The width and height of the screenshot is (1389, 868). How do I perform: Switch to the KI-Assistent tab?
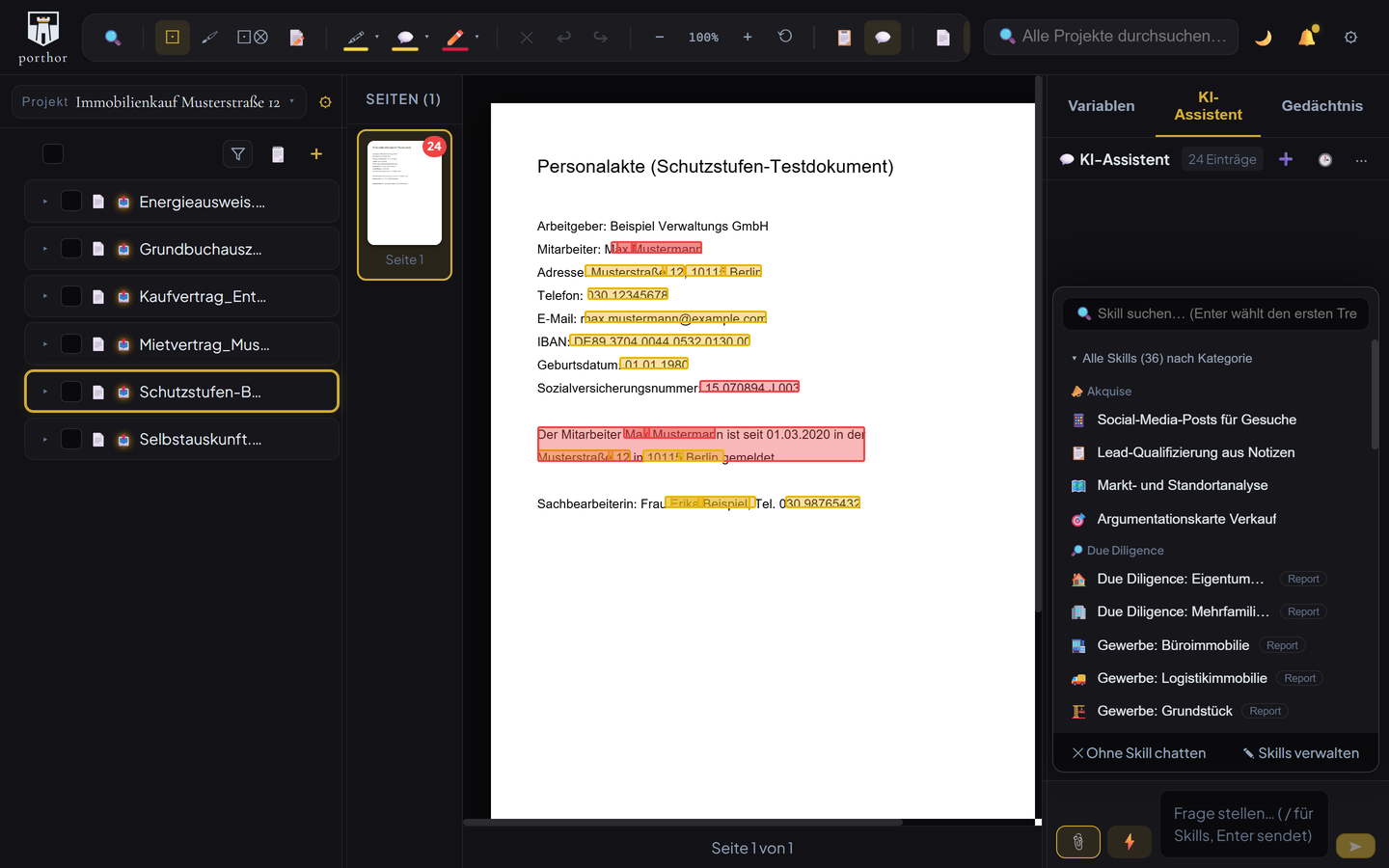1208,106
